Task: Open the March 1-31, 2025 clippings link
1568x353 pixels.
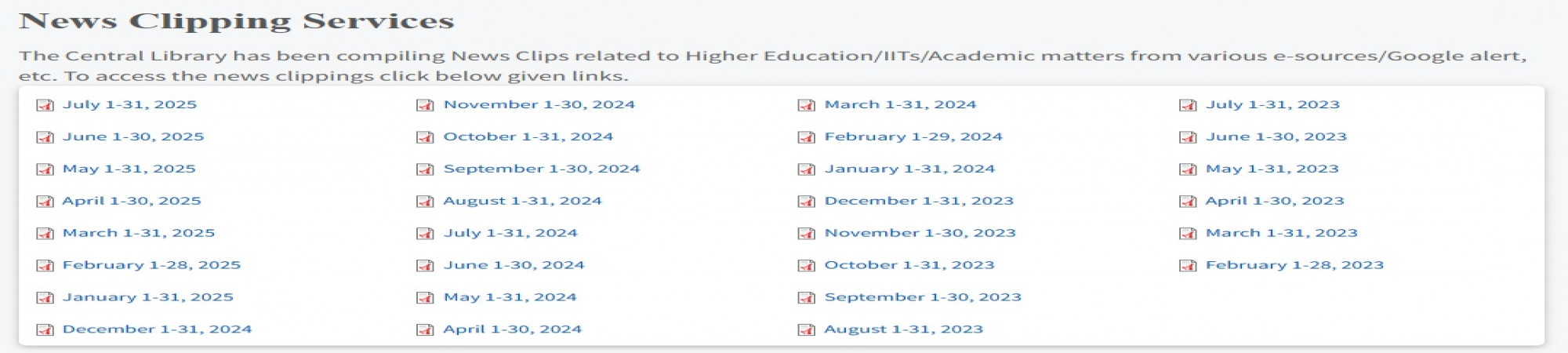Action: click(x=139, y=233)
